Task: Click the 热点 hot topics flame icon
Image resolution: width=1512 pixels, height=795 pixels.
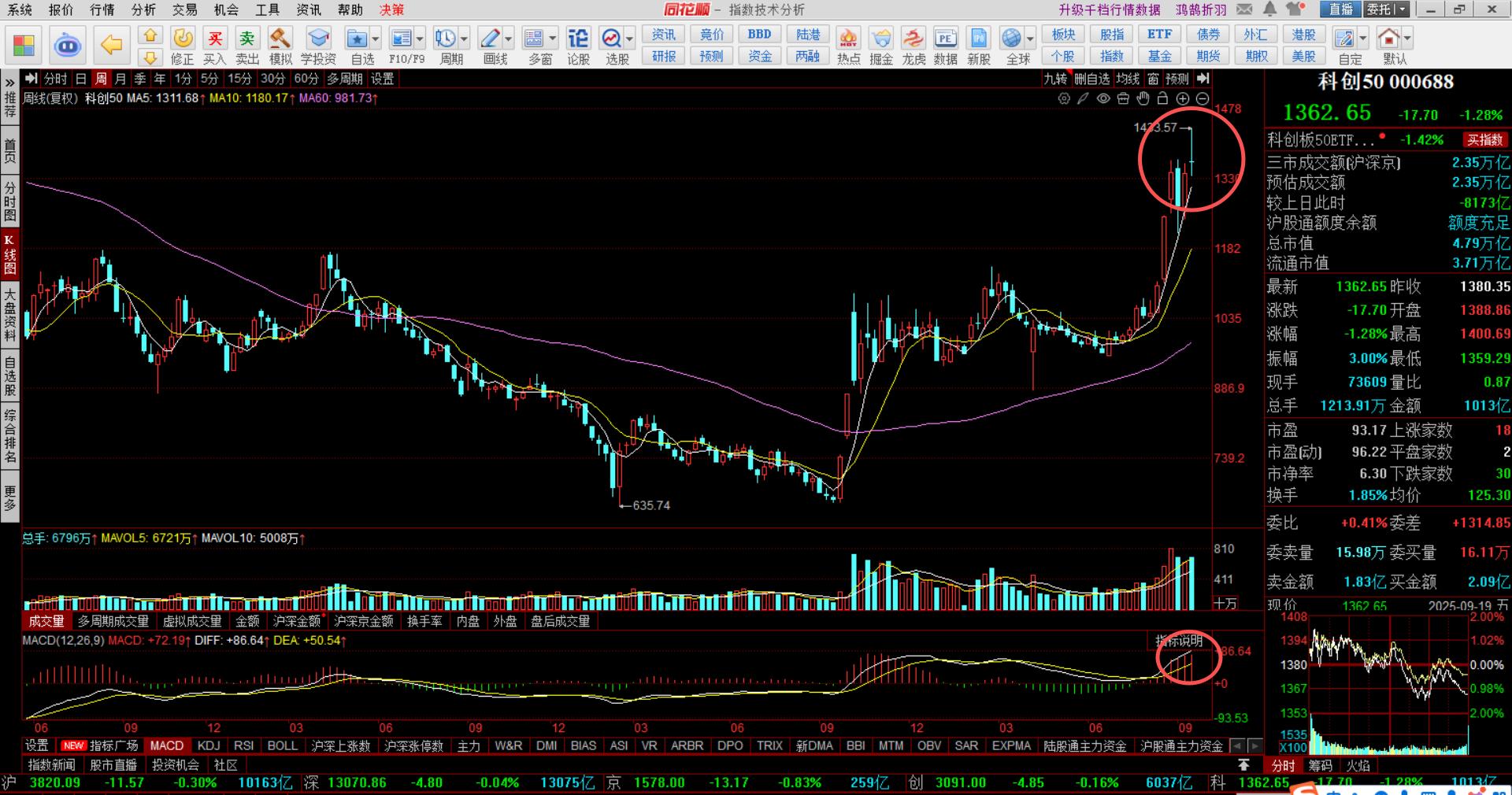Action: [848, 45]
